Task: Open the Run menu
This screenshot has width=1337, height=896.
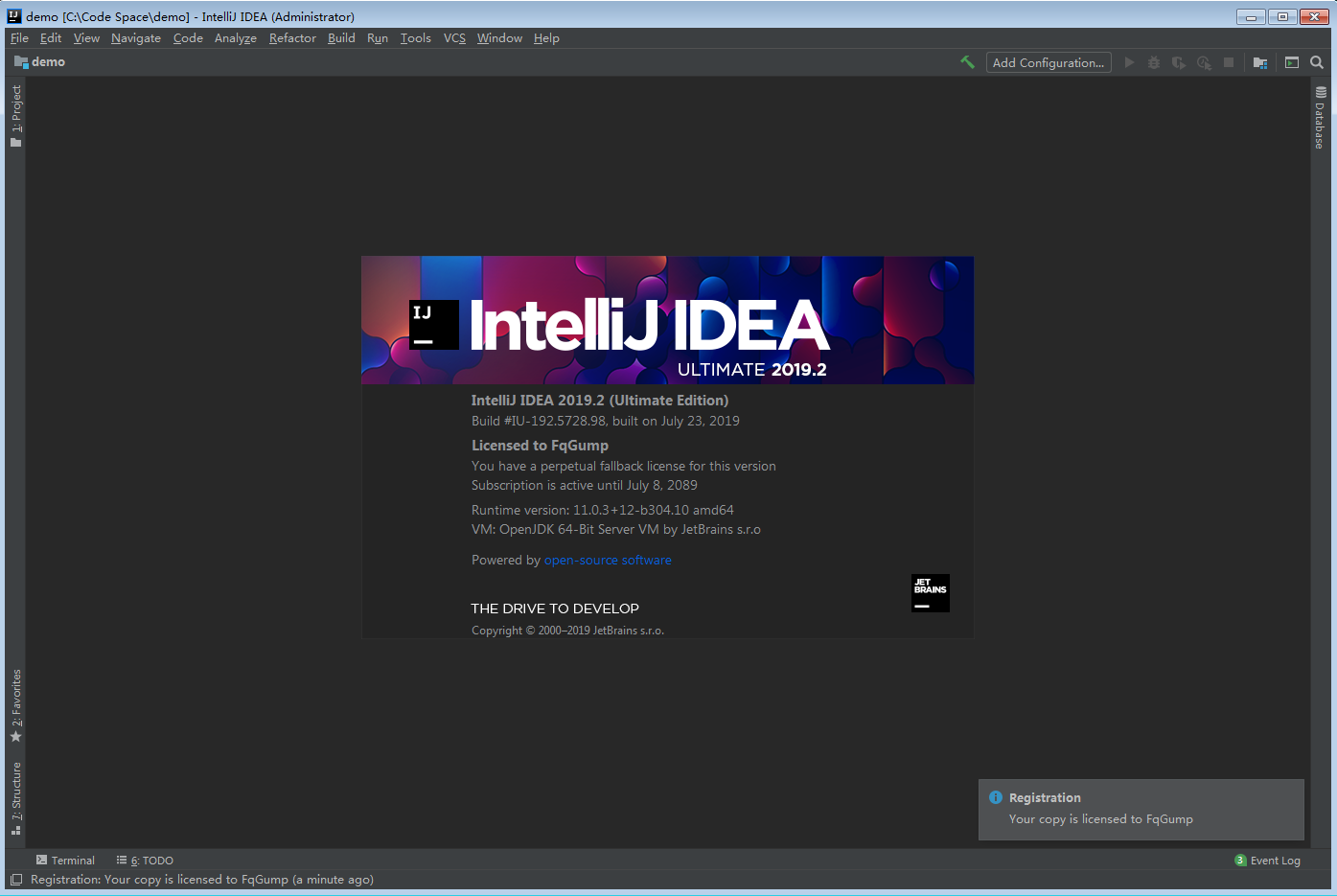Action: (378, 38)
